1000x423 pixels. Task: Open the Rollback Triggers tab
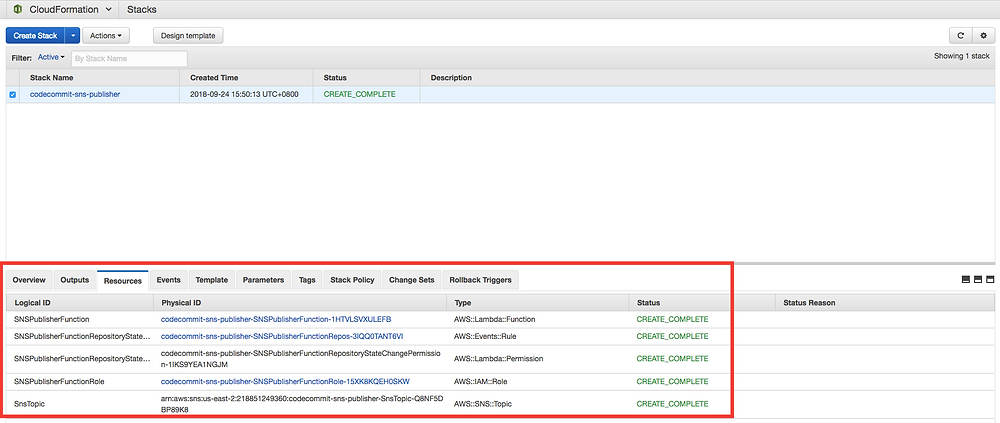point(480,279)
